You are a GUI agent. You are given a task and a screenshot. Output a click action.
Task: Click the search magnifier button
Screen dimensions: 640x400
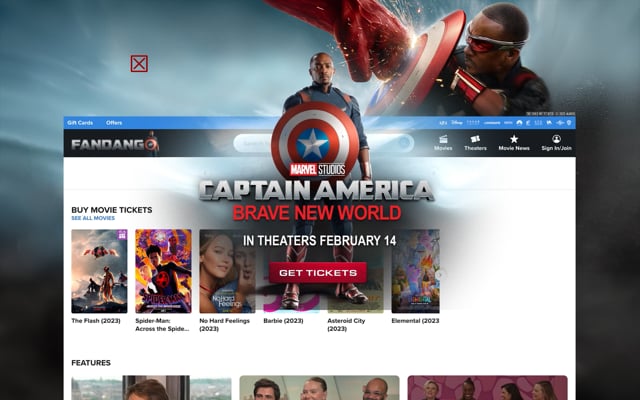point(404,143)
